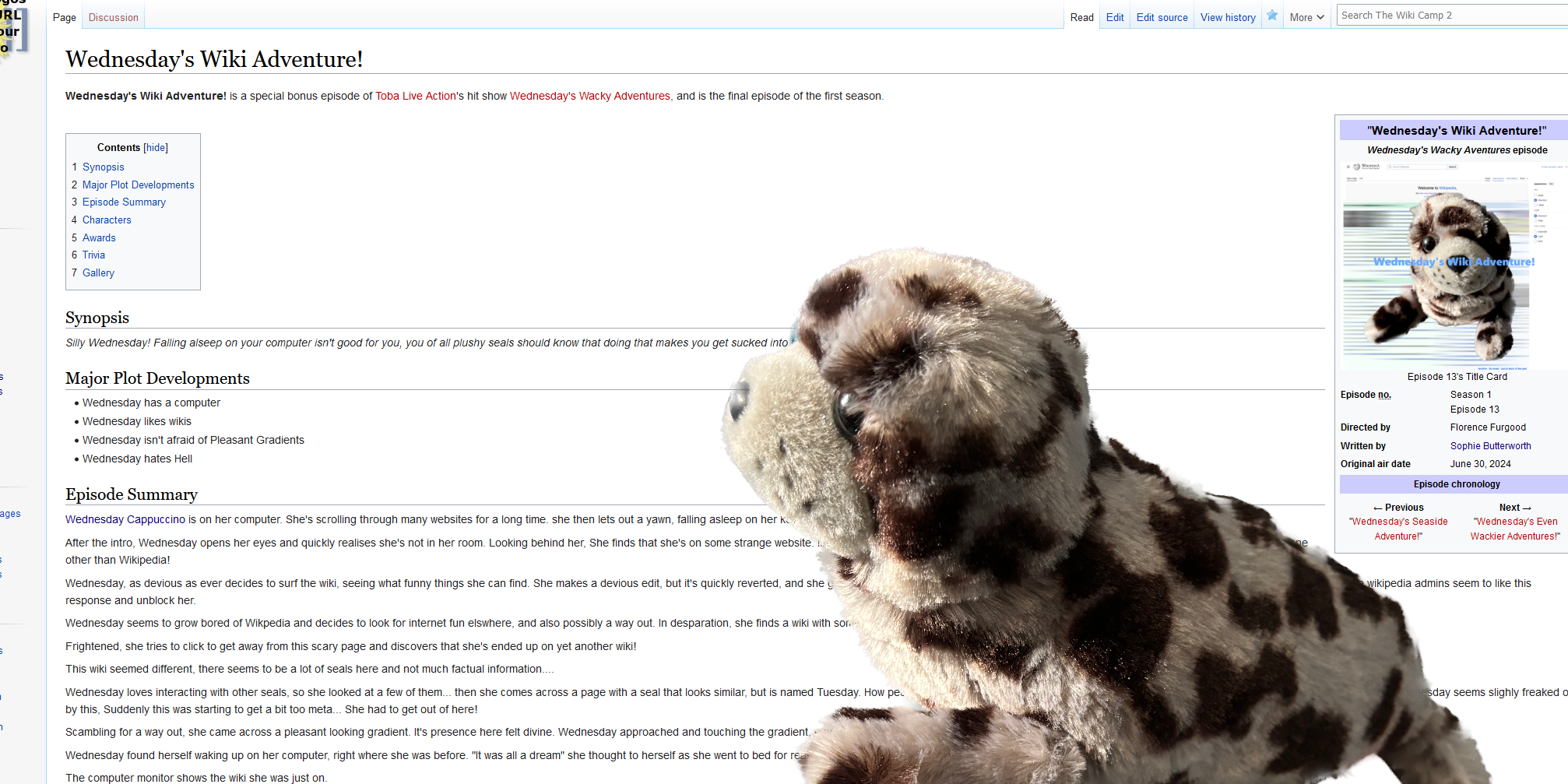Switch to the Discussion tab
Screen dimensions: 1568x784
tap(113, 17)
